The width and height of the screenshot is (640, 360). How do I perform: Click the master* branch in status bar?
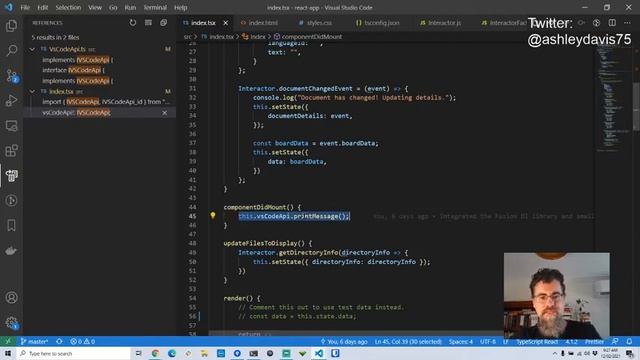click(34, 341)
